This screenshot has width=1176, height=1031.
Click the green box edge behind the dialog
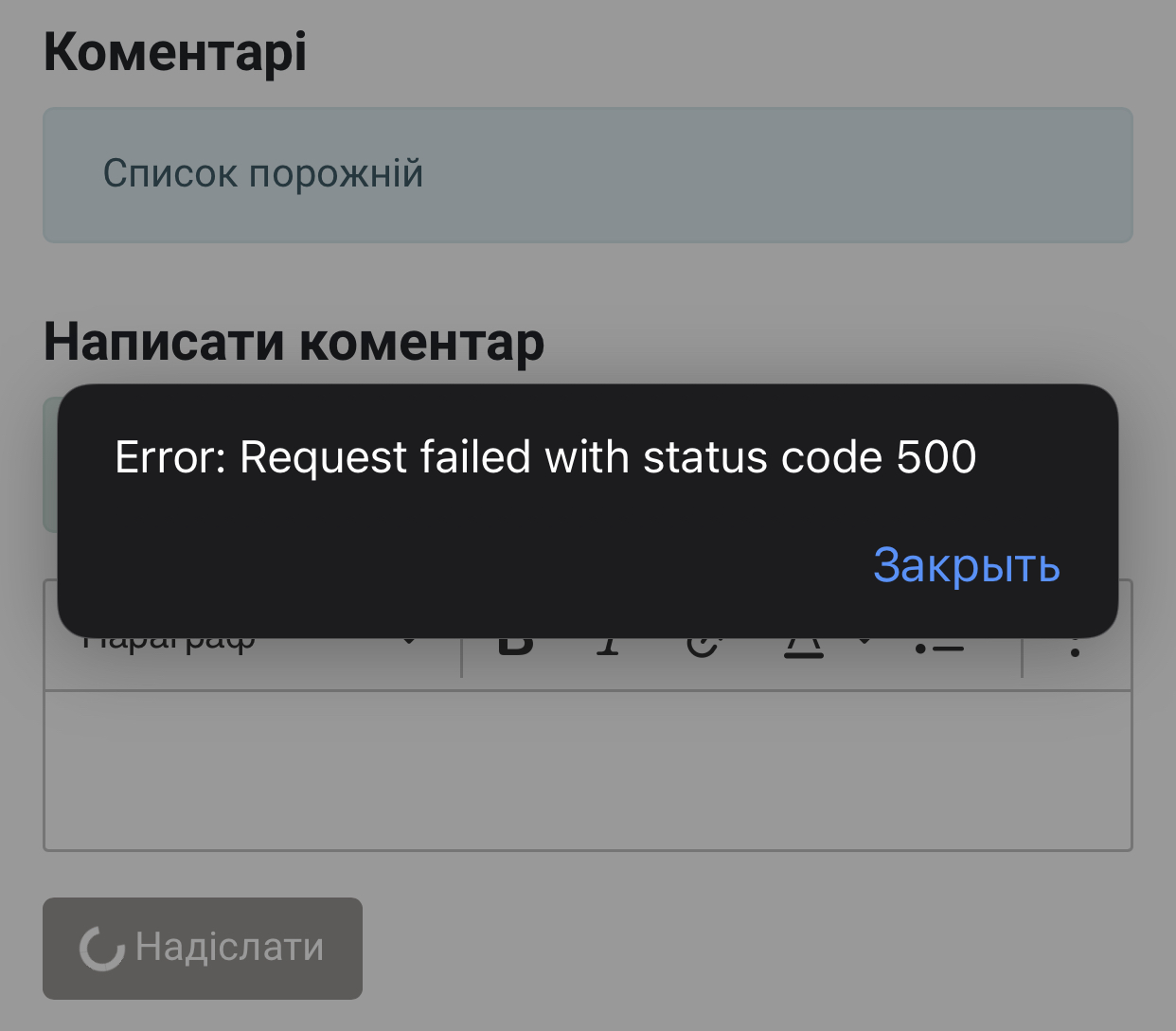[x=49, y=464]
